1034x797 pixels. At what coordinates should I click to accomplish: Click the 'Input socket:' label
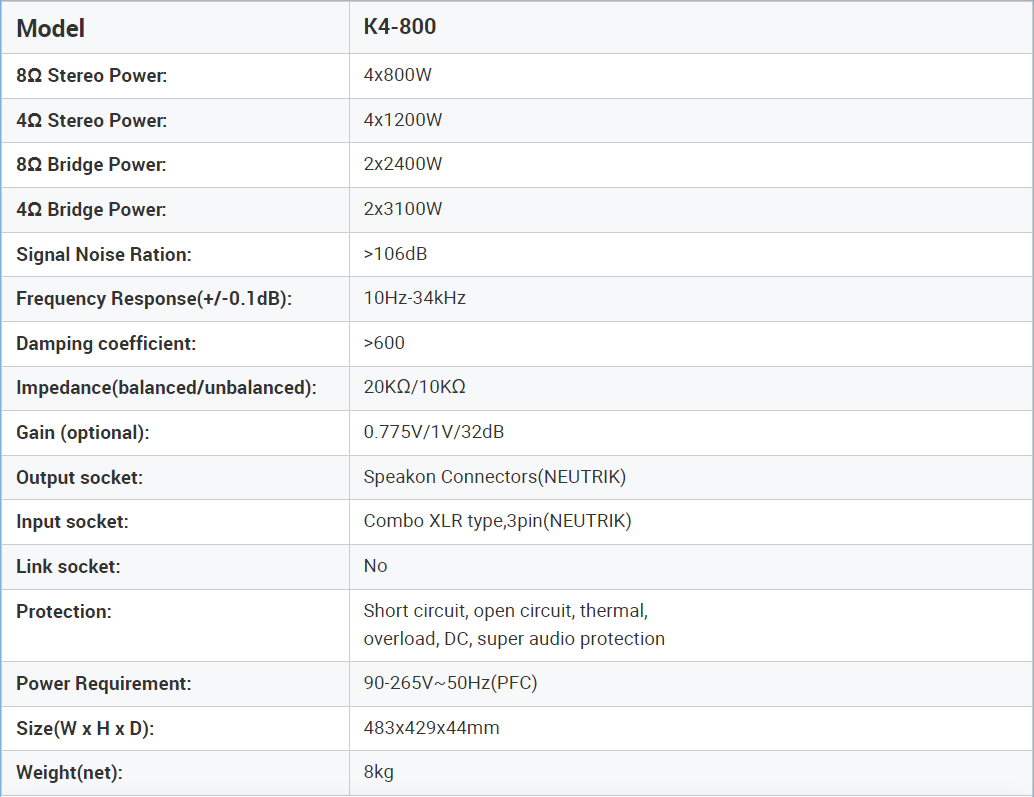click(x=72, y=522)
